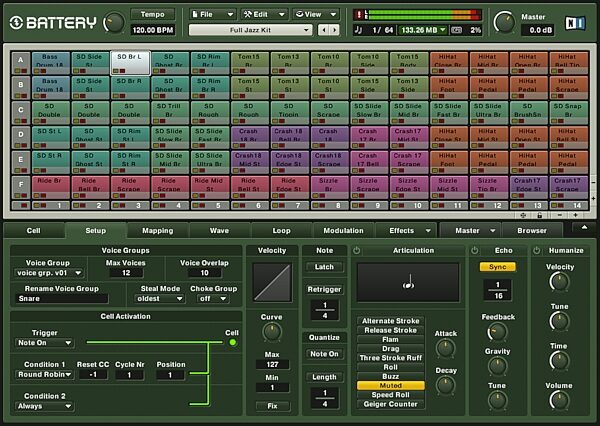The height and width of the screenshot is (426, 600).
Task: Open the Full Jazz Kit preset dropdown
Action: click(x=251, y=30)
